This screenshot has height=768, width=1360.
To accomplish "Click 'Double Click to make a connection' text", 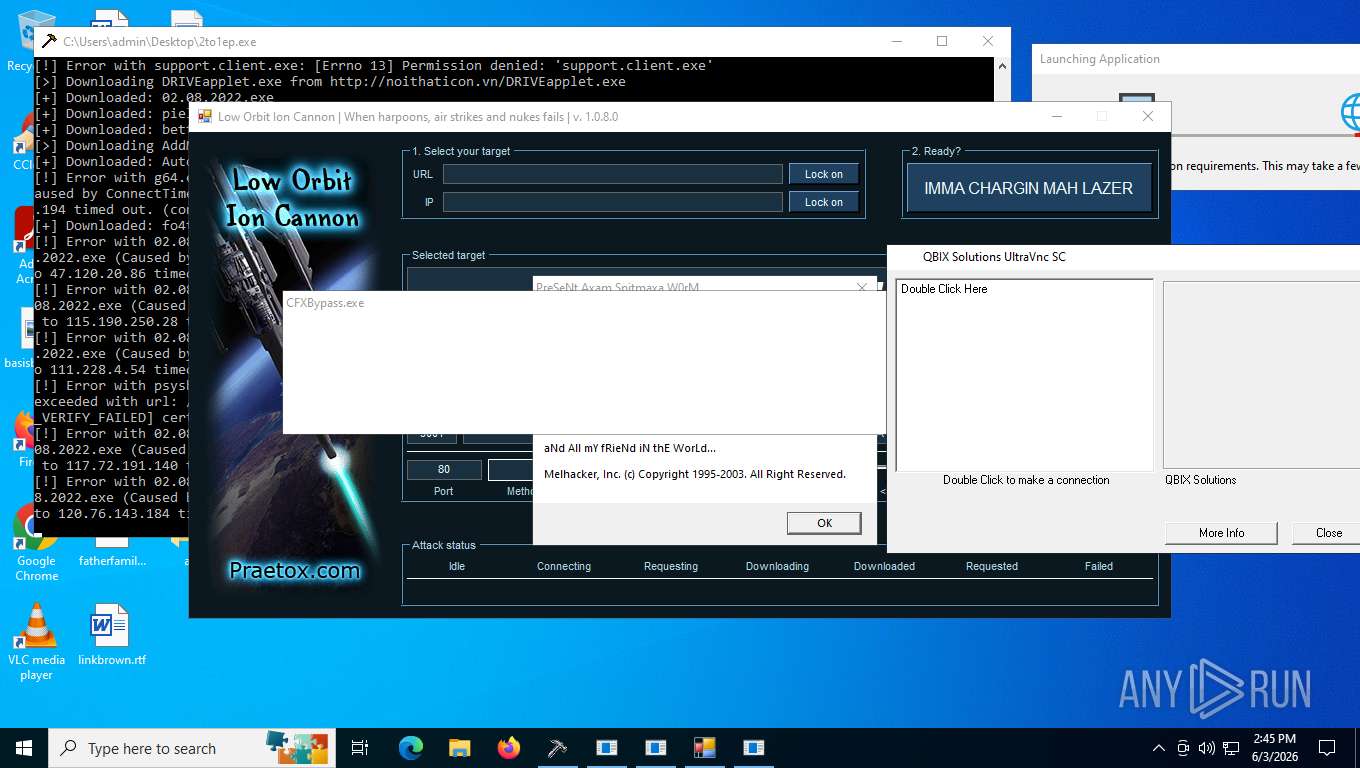I will (x=1026, y=480).
